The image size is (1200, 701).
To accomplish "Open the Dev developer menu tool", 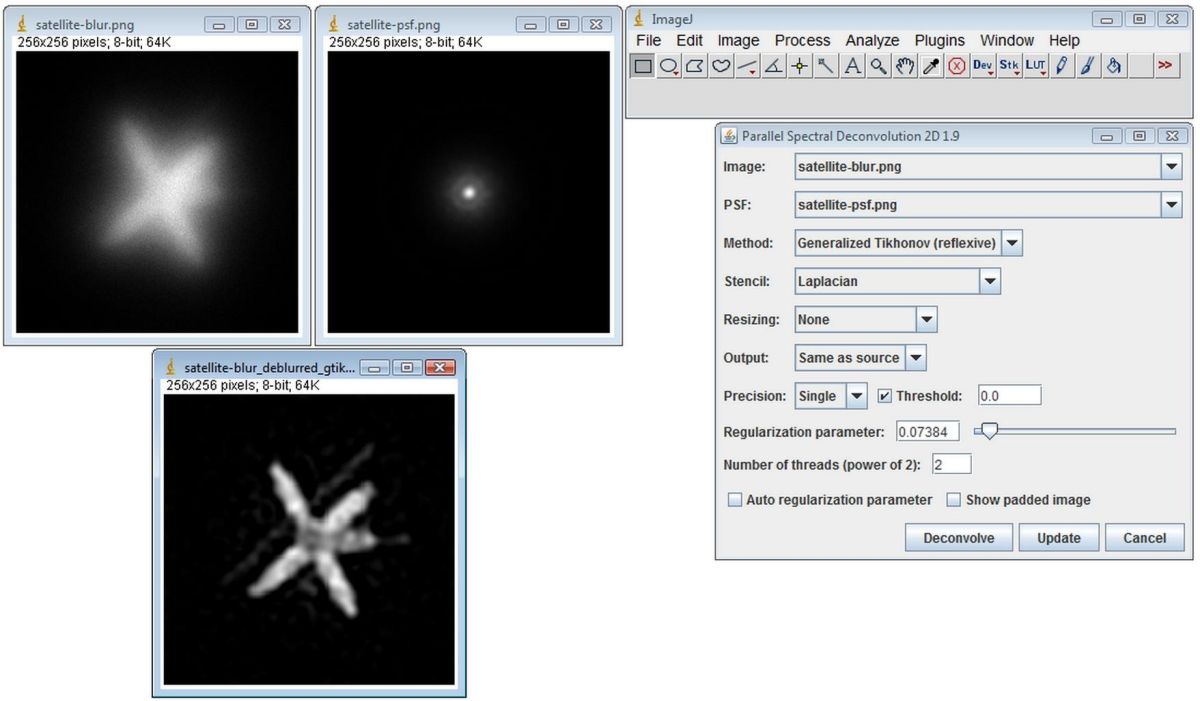I will coord(983,66).
